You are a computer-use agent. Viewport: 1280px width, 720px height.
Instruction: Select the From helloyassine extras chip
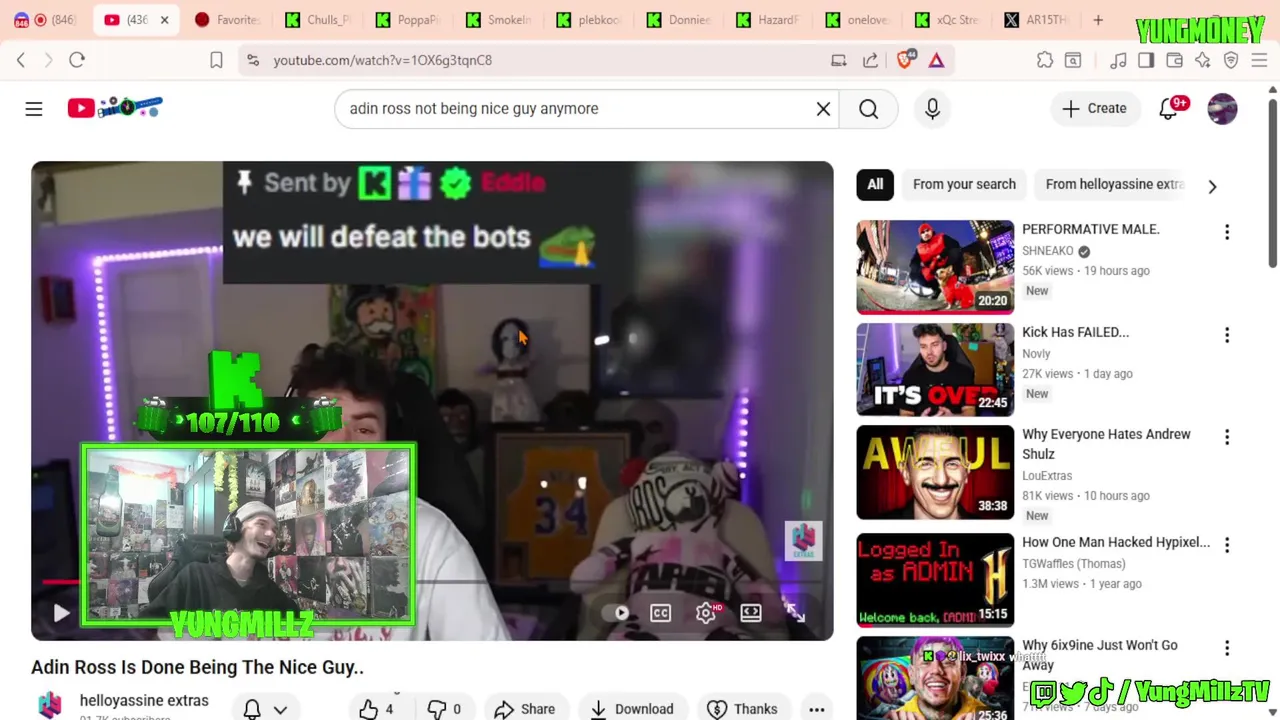tap(1114, 184)
